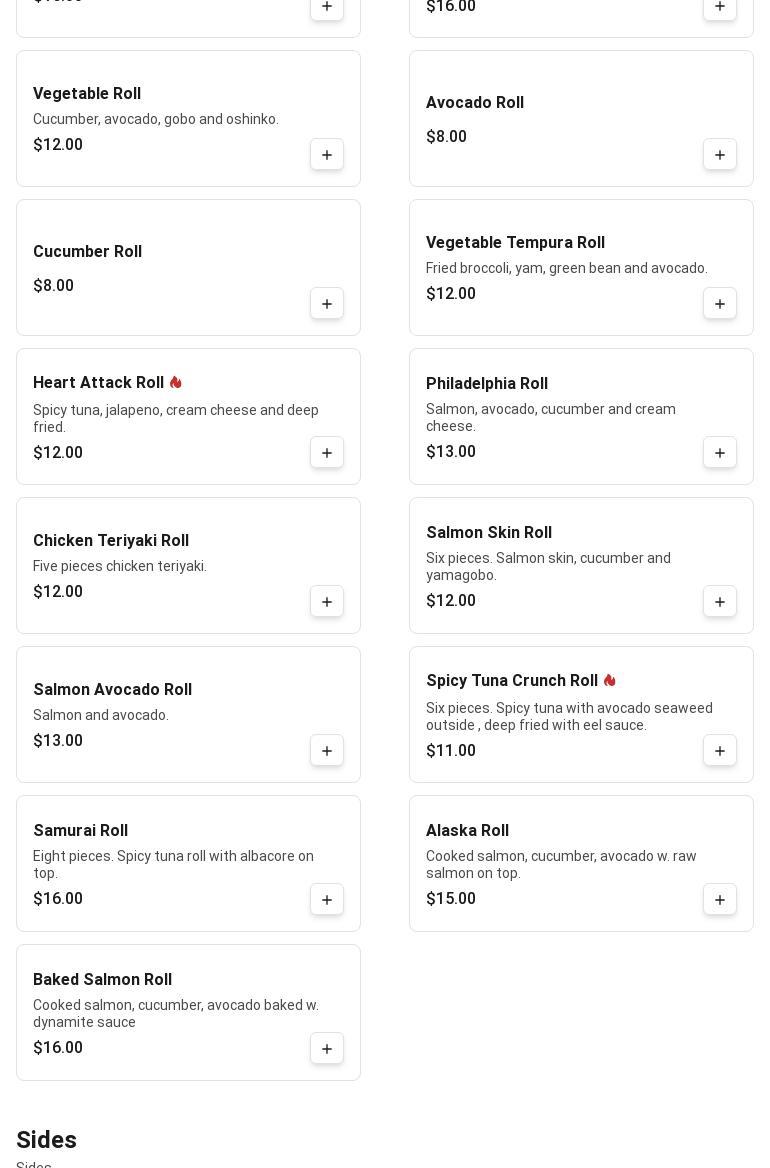Select the Samurai Roll name

(x=80, y=831)
